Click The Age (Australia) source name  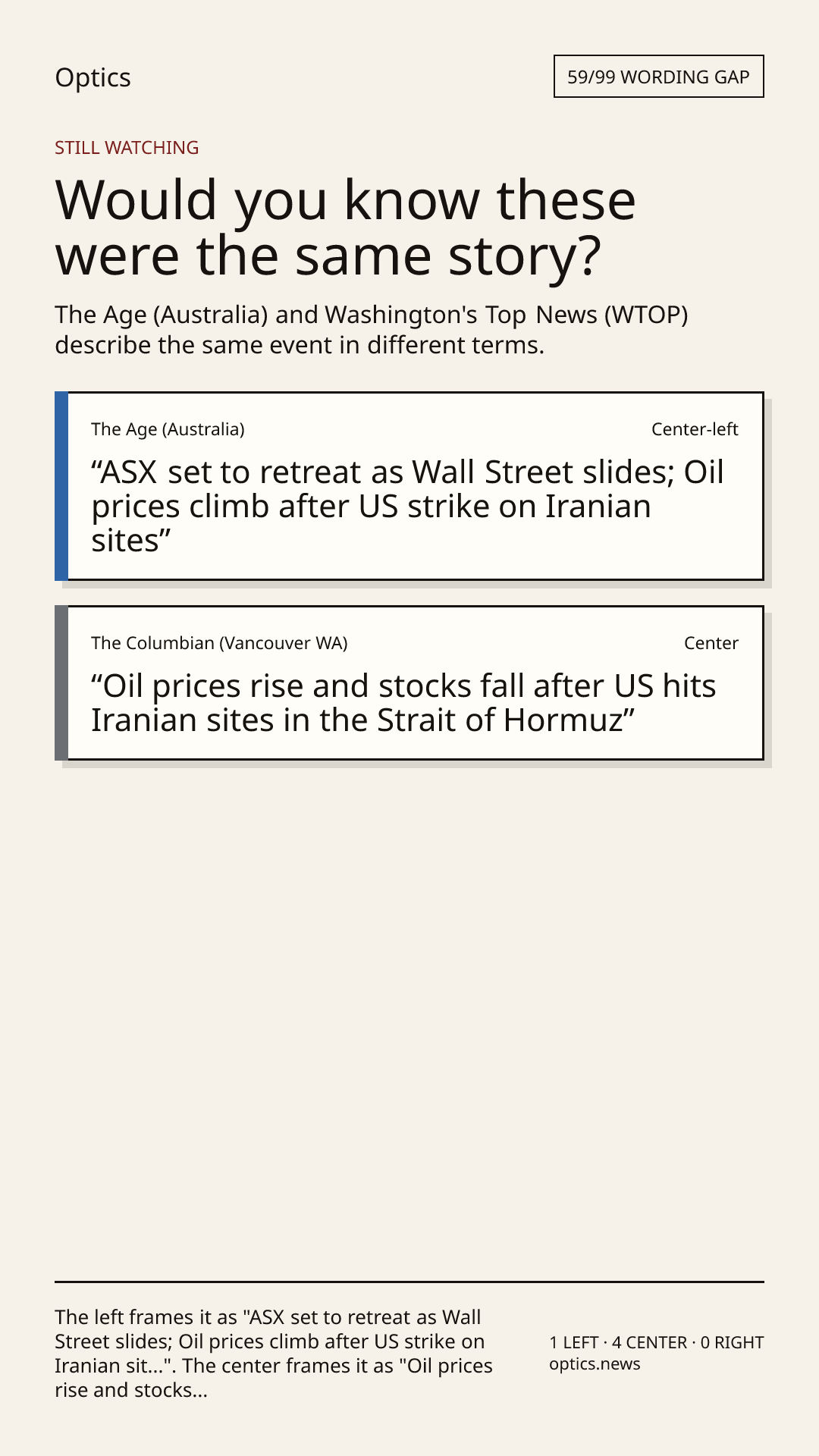tap(168, 429)
